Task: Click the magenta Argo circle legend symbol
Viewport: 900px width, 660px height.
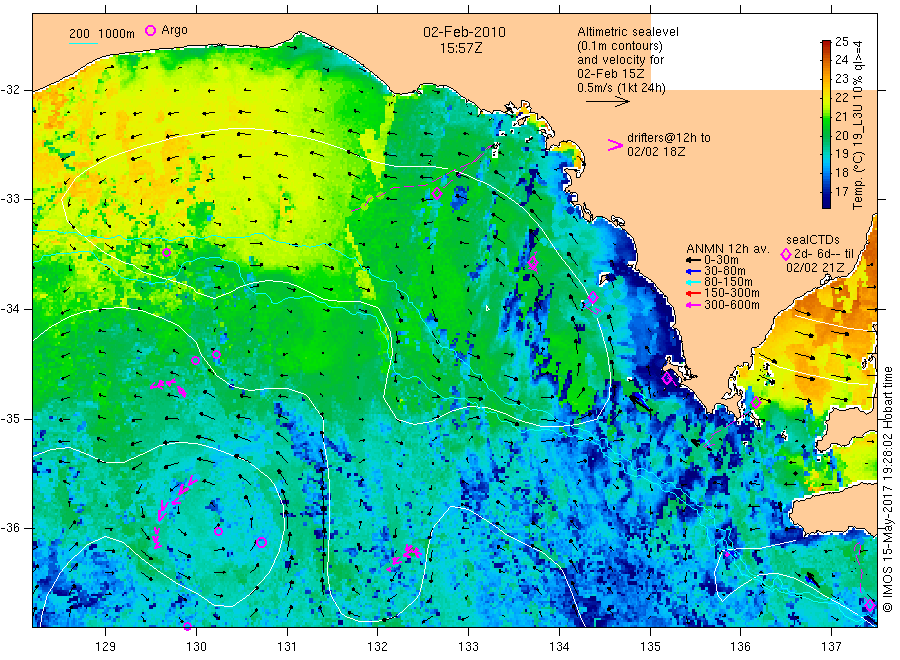Action: click(150, 30)
